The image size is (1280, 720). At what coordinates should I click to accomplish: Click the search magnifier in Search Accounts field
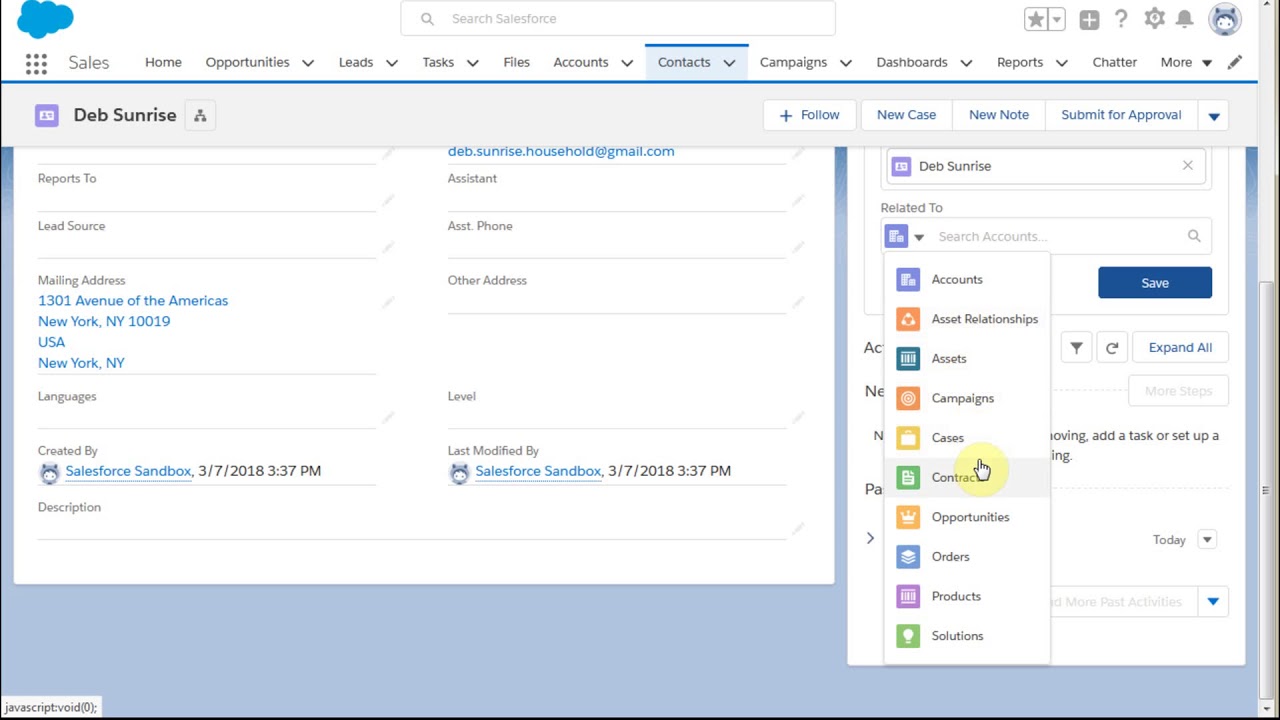click(x=1194, y=236)
